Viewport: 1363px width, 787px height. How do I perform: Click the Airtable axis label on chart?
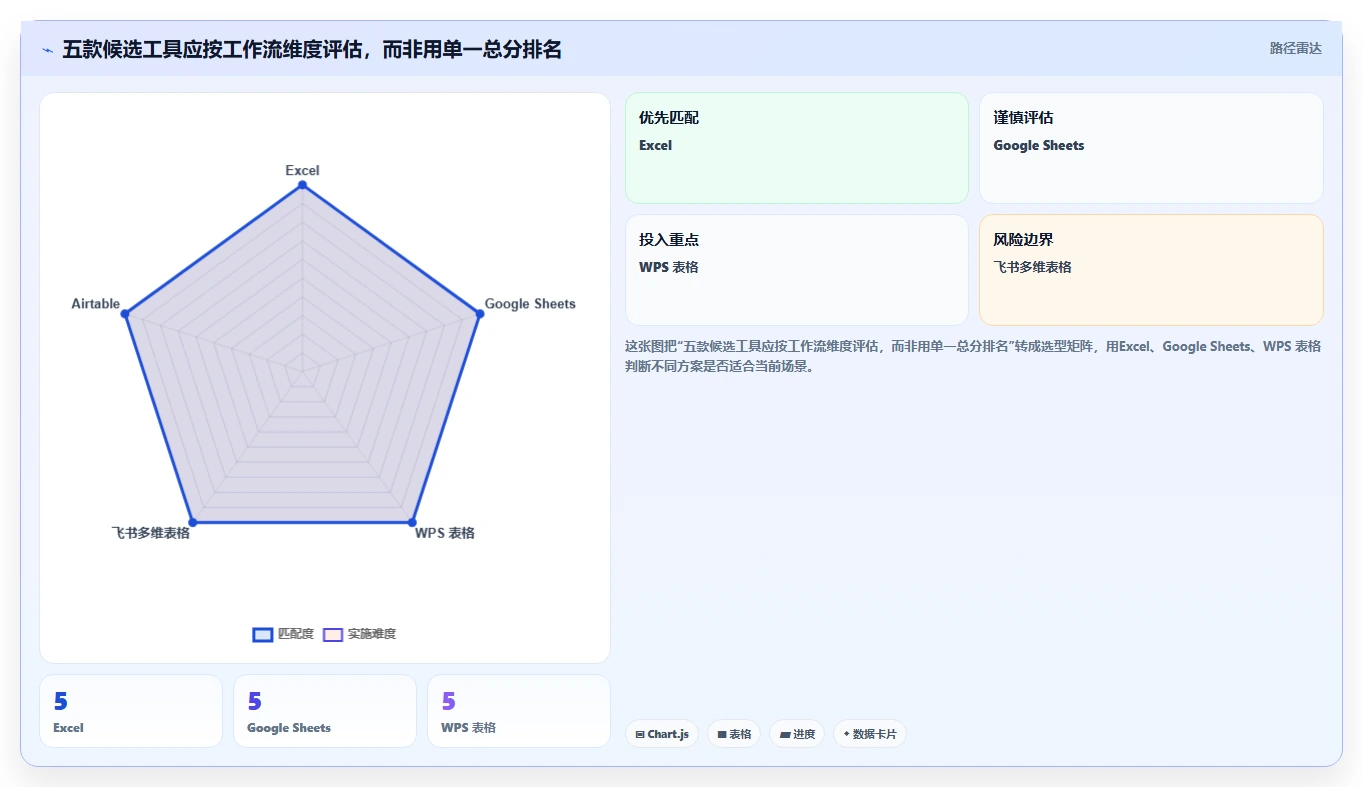point(96,304)
